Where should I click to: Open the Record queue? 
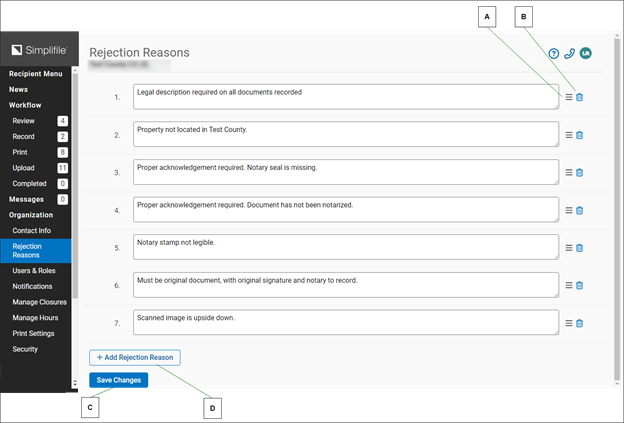pos(23,136)
